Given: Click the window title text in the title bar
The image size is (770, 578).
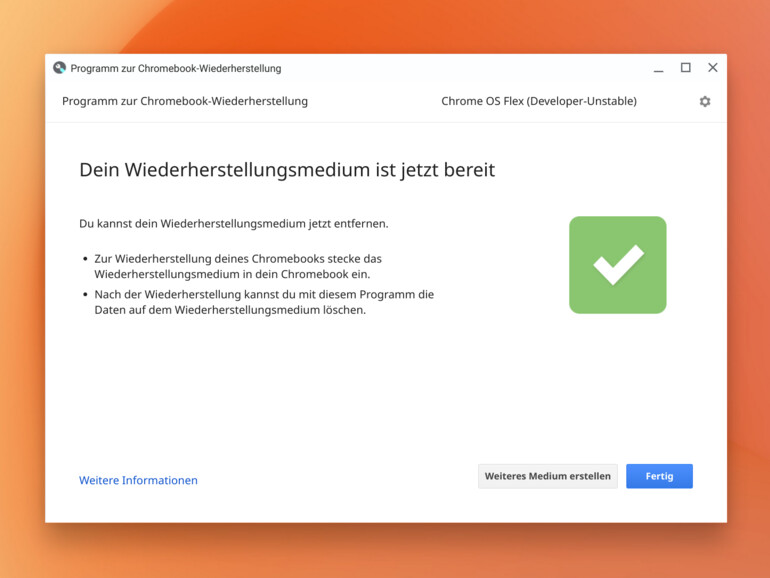Looking at the screenshot, I should pos(176,68).
